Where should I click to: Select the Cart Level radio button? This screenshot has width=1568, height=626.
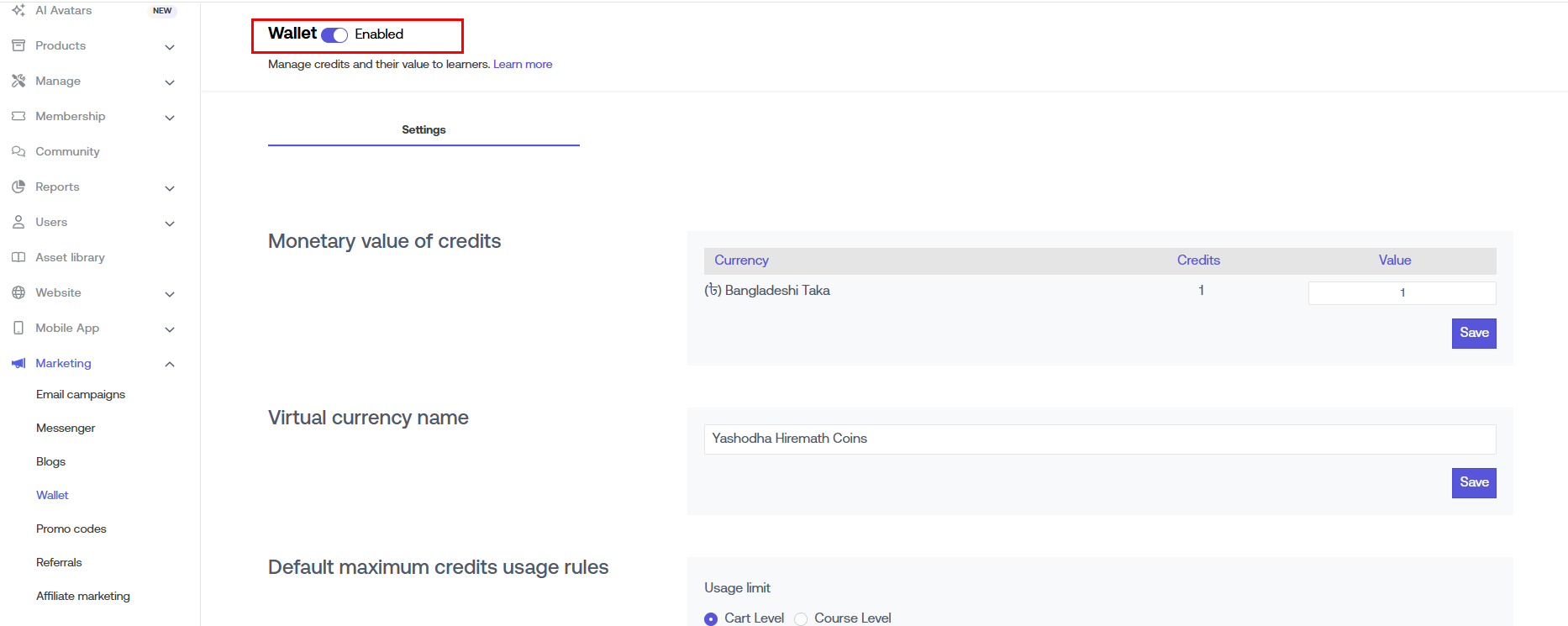(x=711, y=618)
